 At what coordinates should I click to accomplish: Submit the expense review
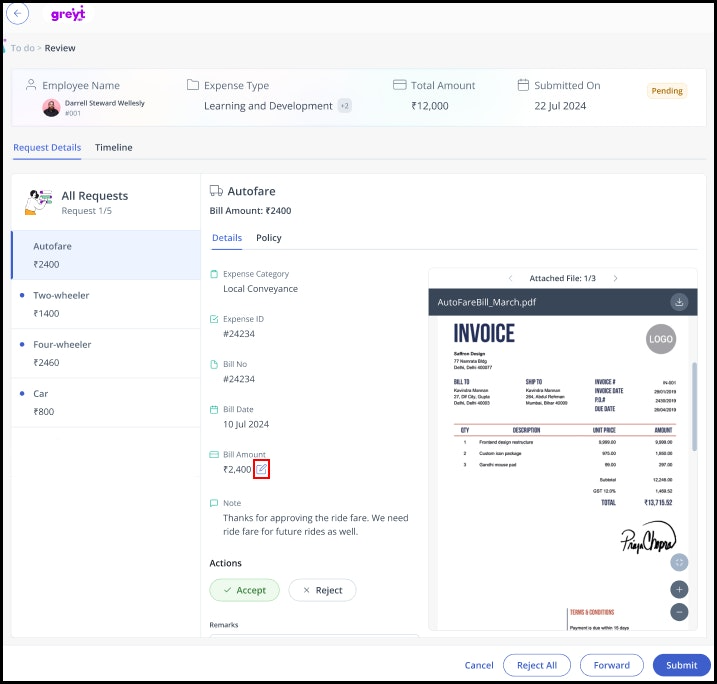click(681, 665)
